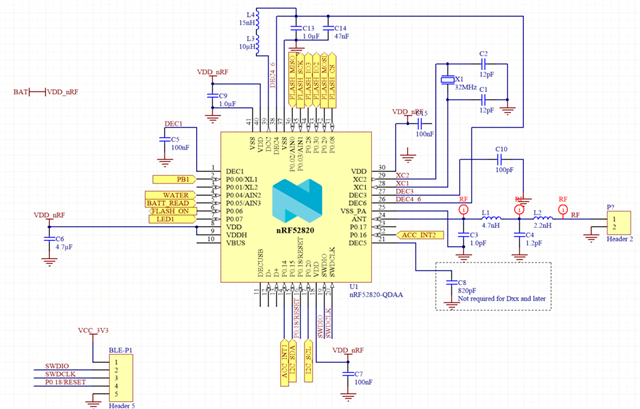The image size is (640, 409).
Task: Select the WATER port
Action: 170,195
